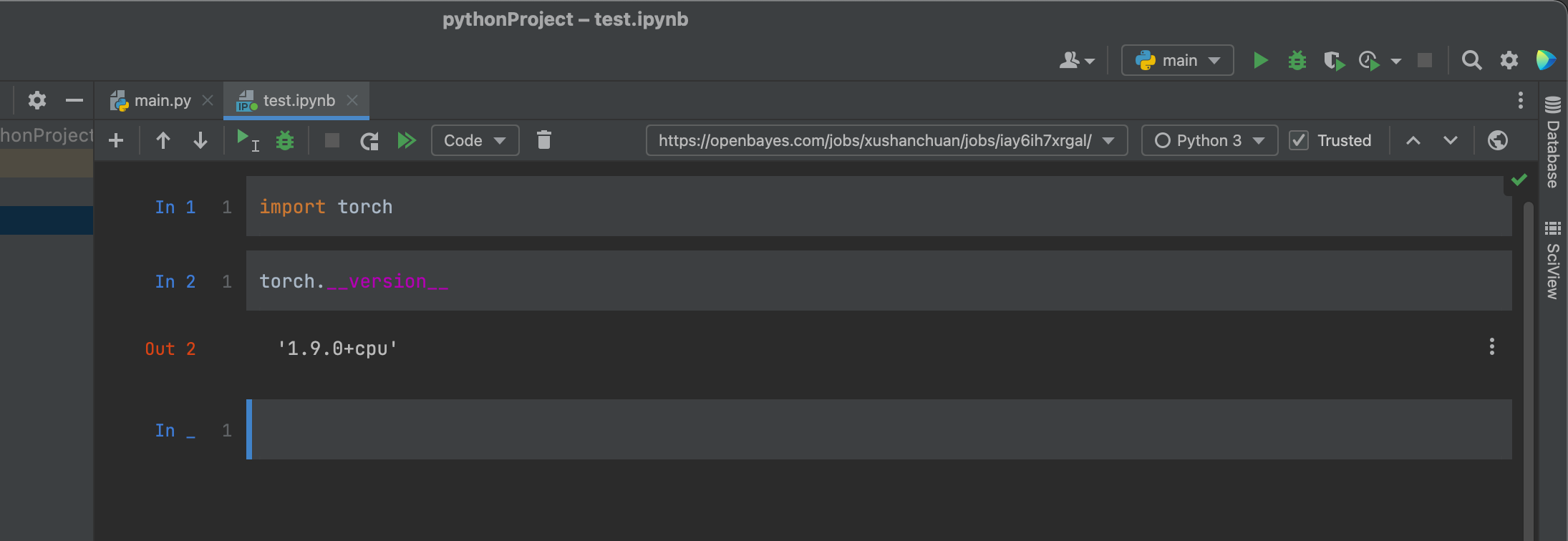Run cell and select below
1568x541 pixels.
pos(247,140)
